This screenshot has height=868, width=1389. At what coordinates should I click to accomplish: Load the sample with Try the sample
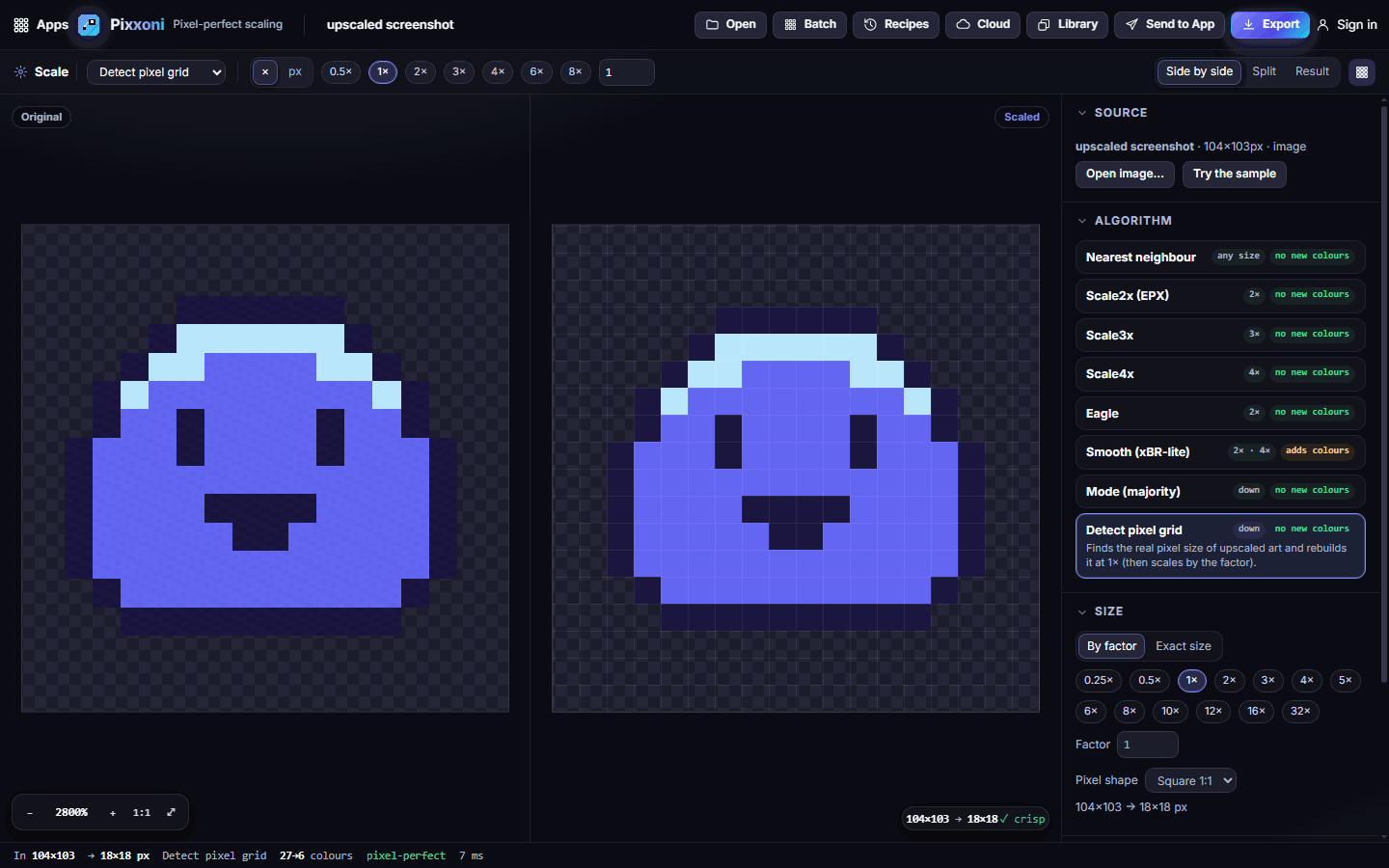1235,174
